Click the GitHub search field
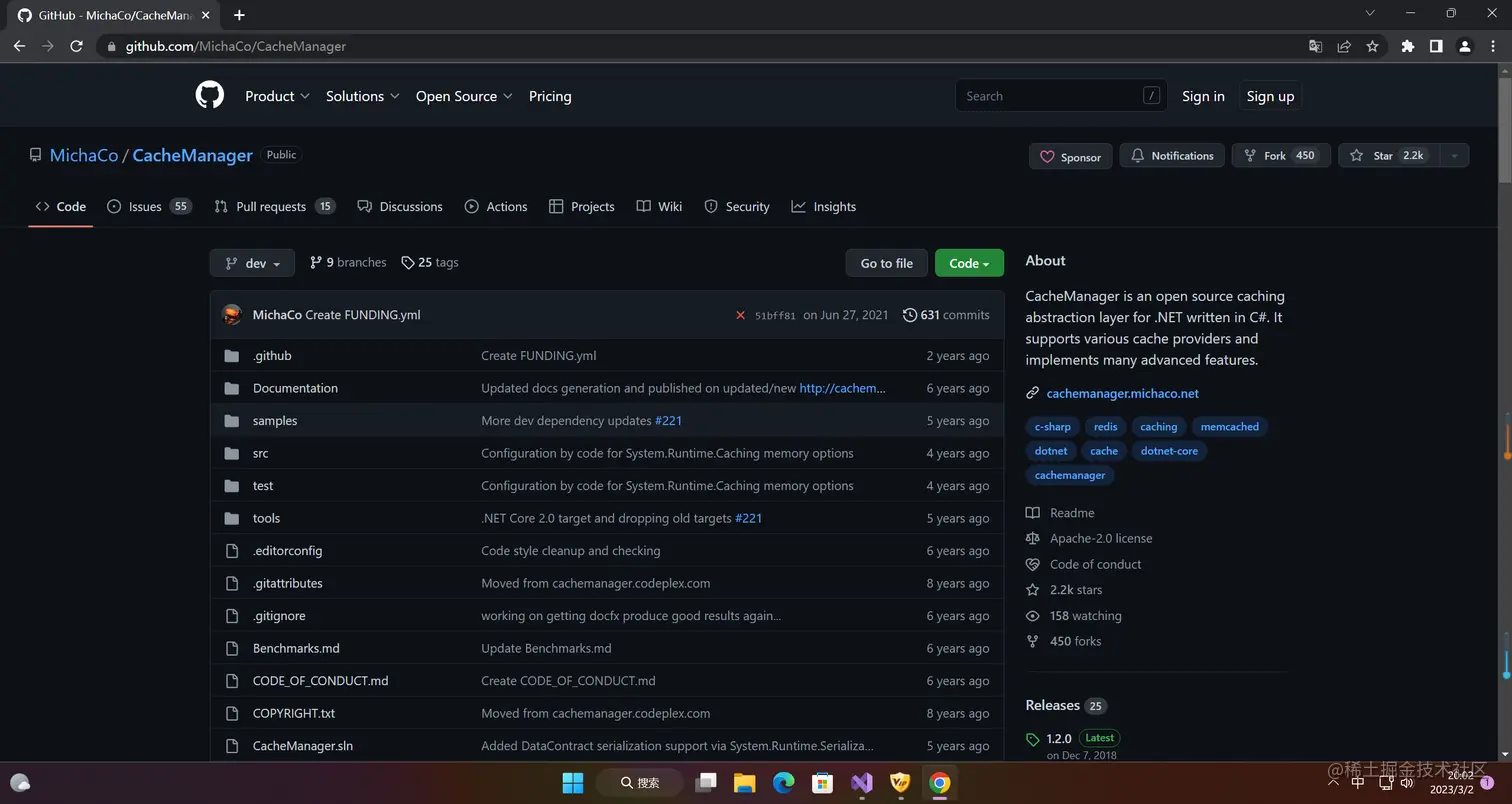 pyautogui.click(x=1061, y=96)
